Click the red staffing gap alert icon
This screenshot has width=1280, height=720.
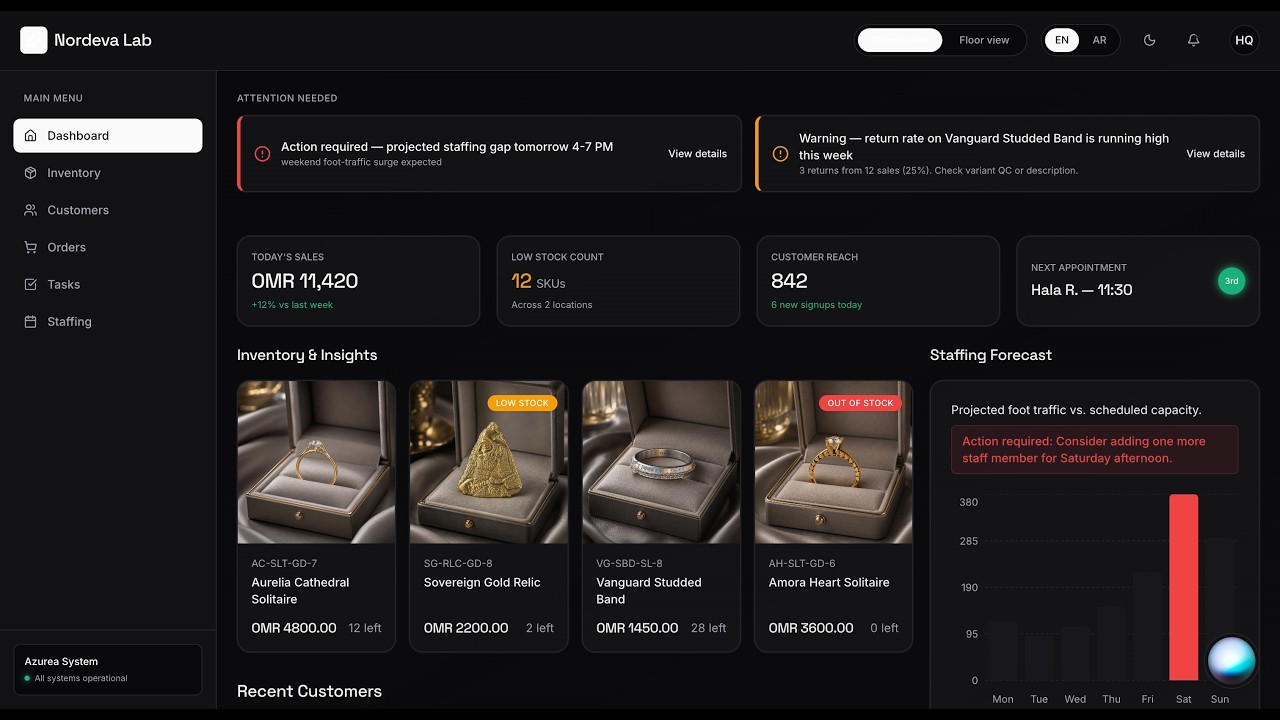point(262,154)
